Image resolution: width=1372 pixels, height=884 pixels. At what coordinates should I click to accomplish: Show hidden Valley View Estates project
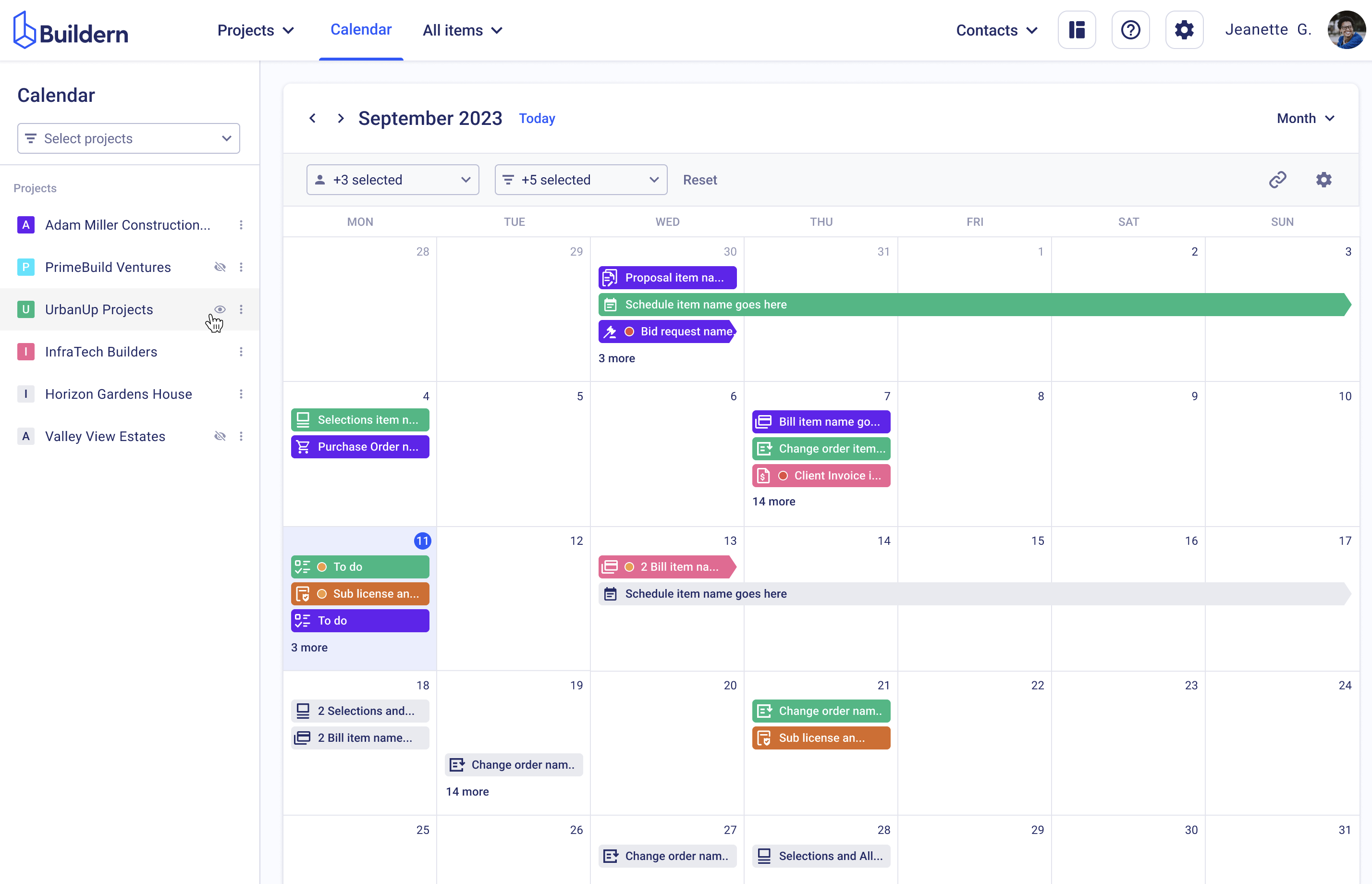220,436
